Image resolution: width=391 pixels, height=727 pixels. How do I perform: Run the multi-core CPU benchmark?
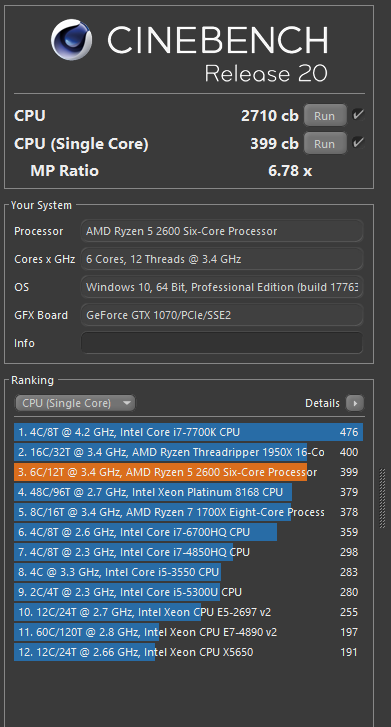pyautogui.click(x=325, y=115)
